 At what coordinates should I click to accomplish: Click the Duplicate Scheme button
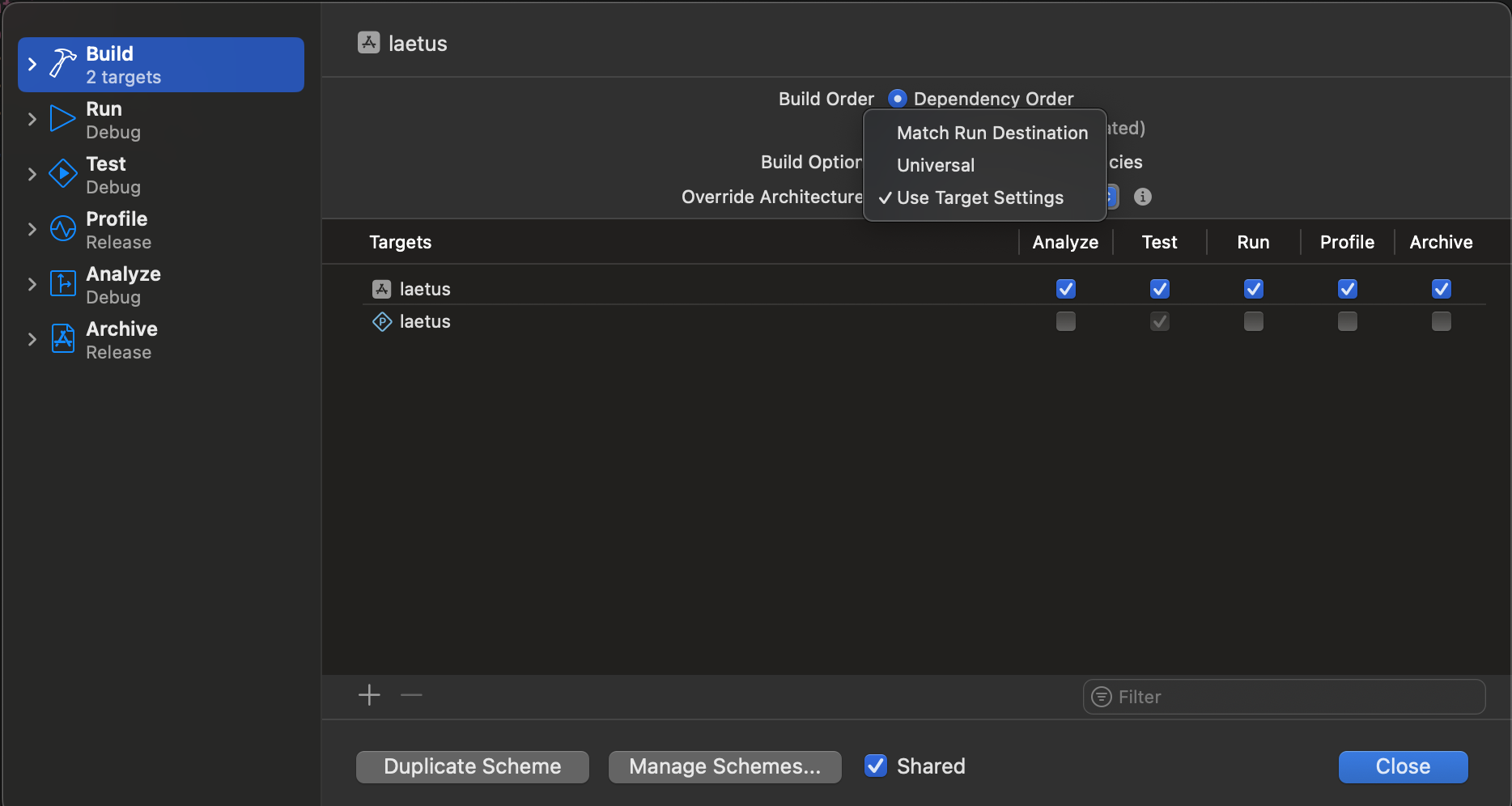tap(473, 766)
